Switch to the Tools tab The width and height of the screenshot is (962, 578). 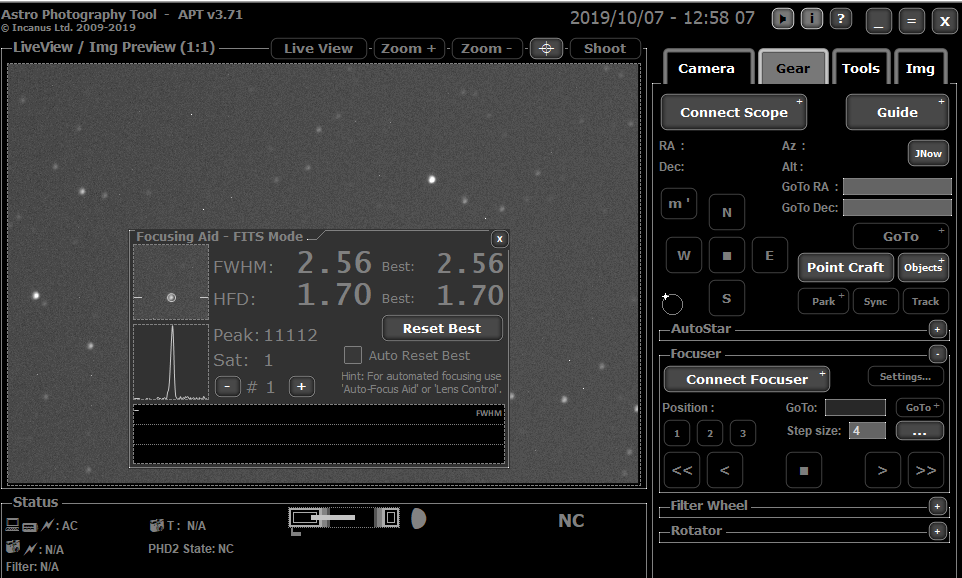pyautogui.click(x=860, y=68)
